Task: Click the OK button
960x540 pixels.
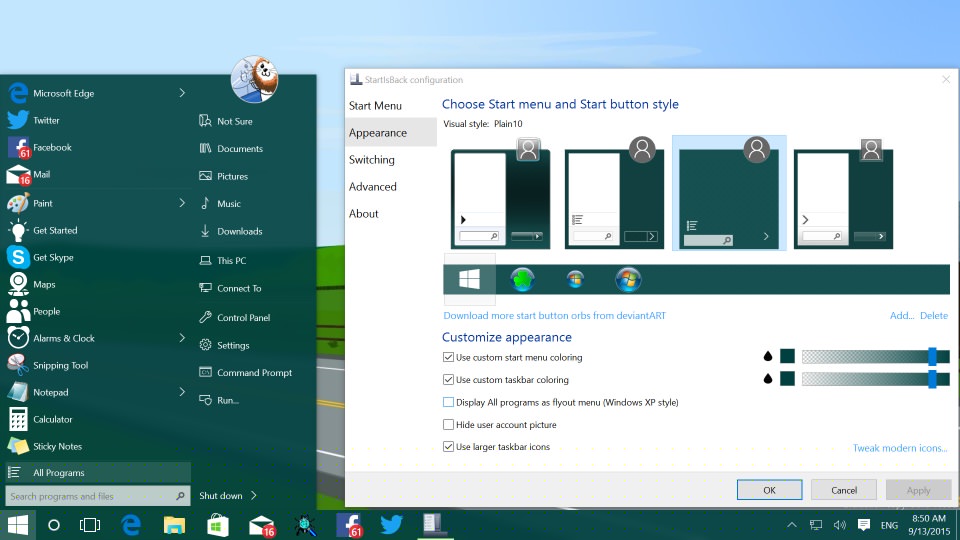Action: (769, 490)
